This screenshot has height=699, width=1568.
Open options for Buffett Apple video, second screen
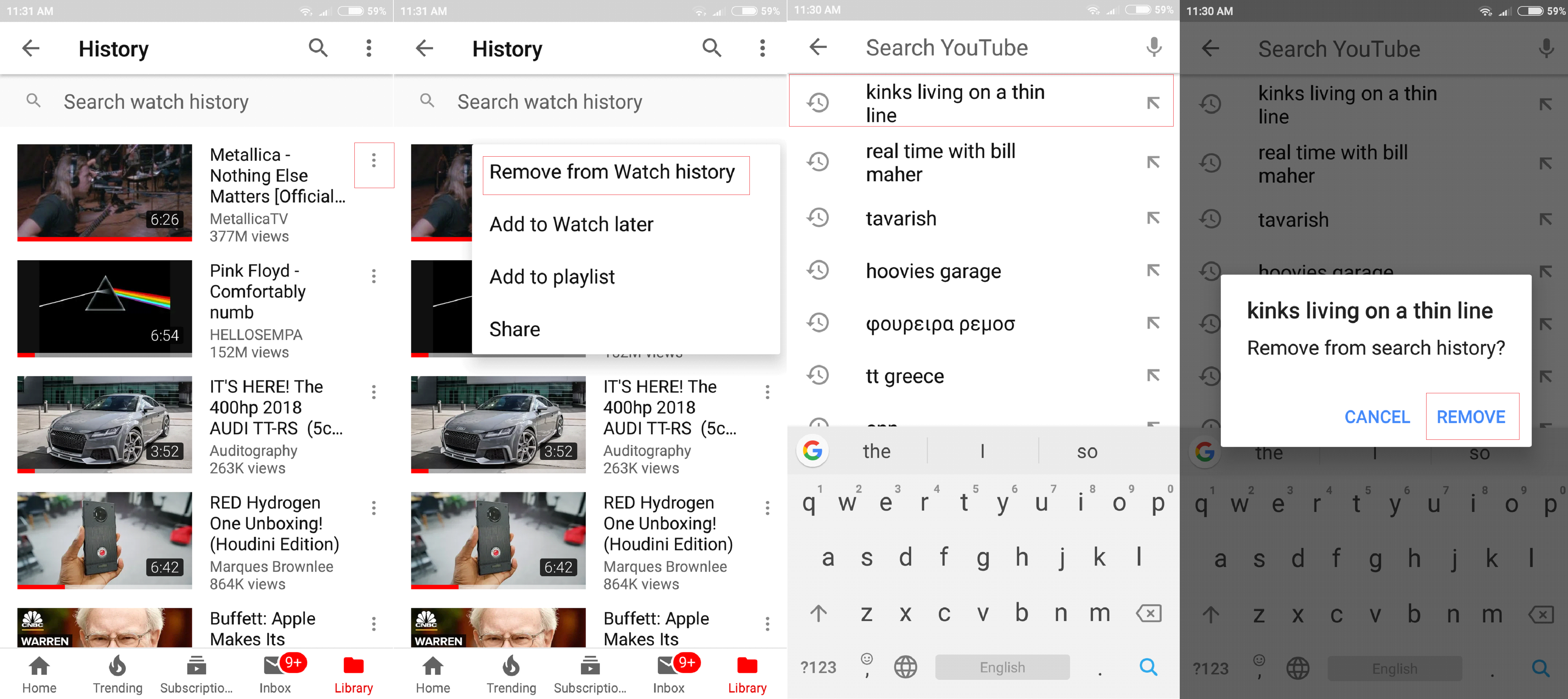click(768, 623)
